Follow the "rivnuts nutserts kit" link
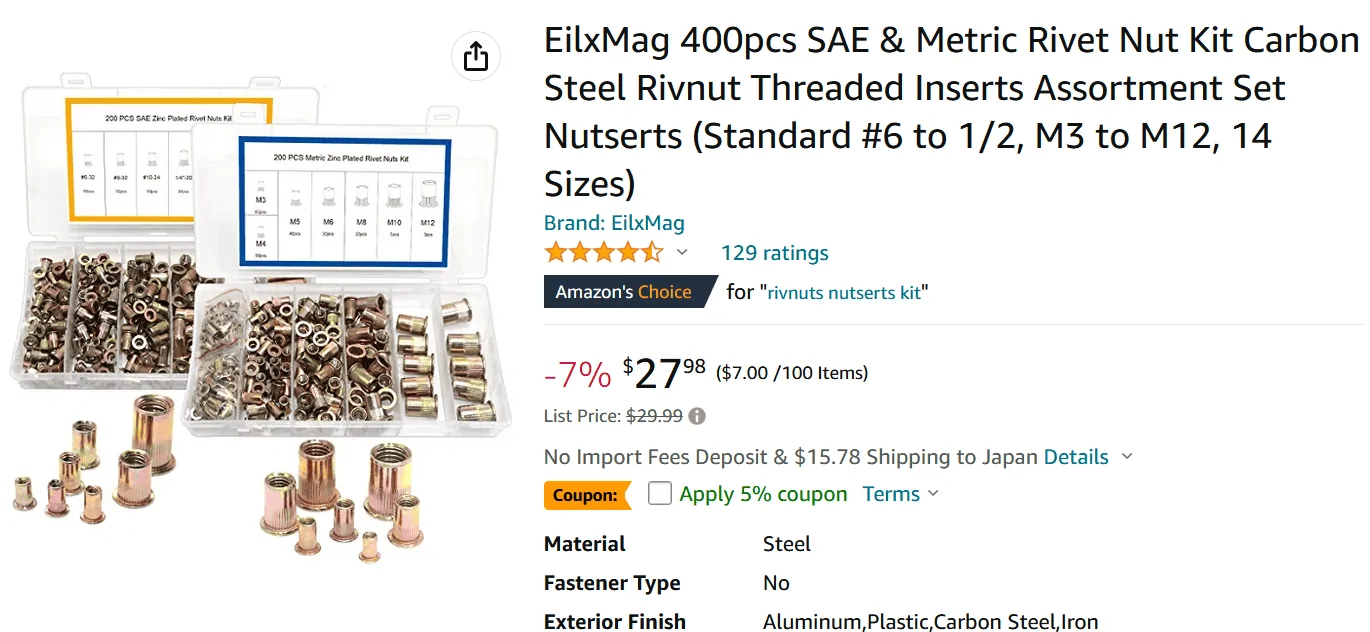Viewport: 1370px width, 632px height. 844,293
